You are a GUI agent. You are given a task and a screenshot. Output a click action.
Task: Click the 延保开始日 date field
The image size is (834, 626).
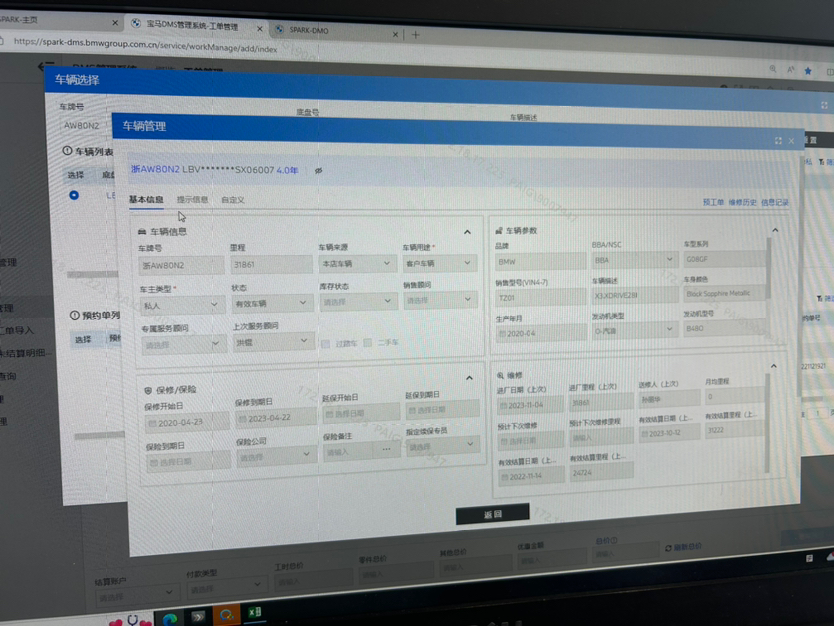click(361, 413)
